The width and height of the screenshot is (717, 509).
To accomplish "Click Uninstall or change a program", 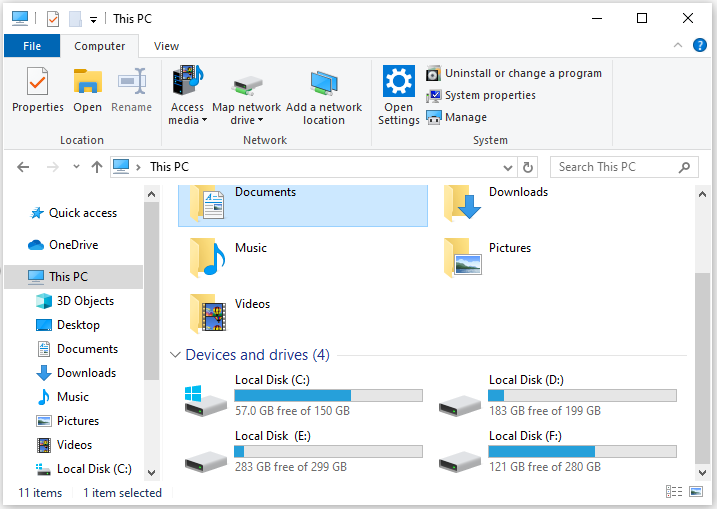I will tap(514, 73).
